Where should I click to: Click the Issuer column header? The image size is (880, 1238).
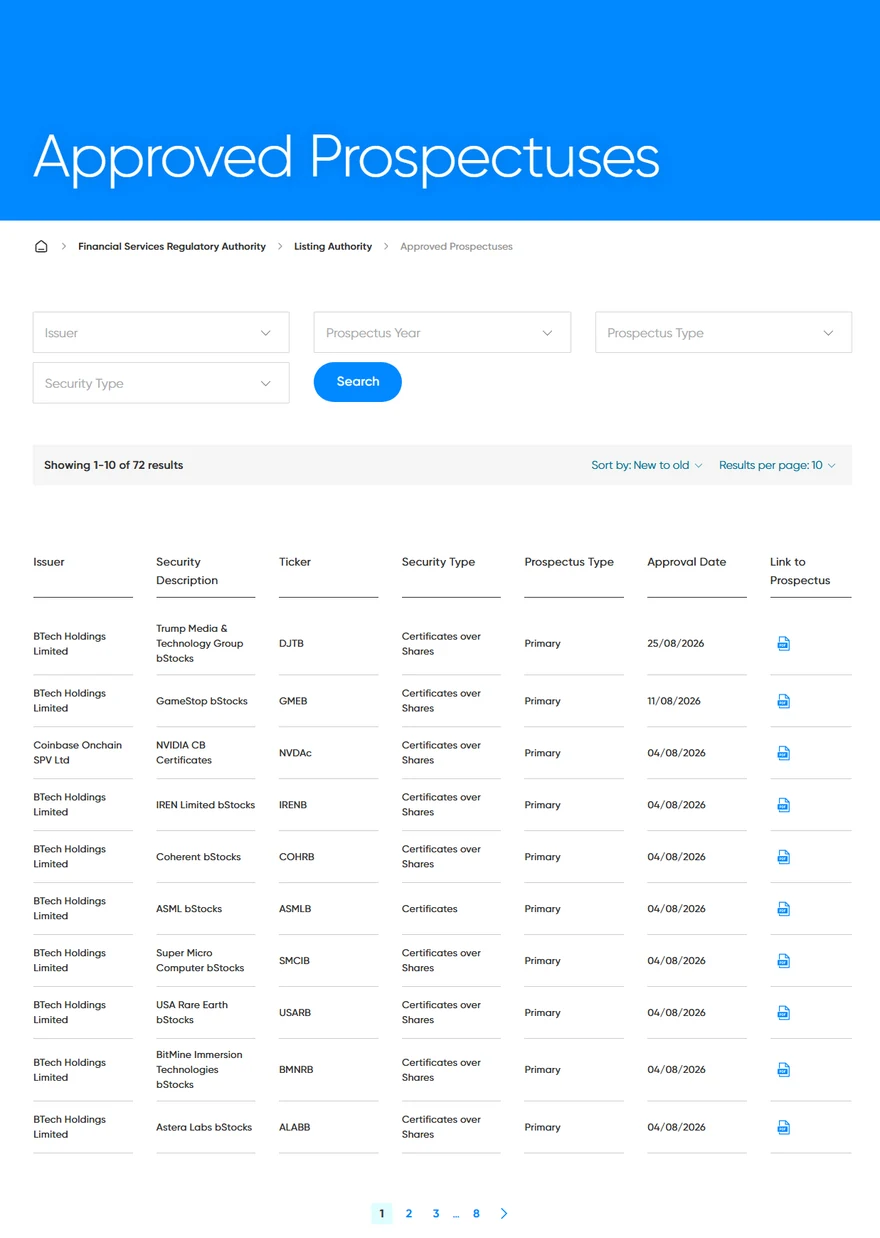coord(49,562)
